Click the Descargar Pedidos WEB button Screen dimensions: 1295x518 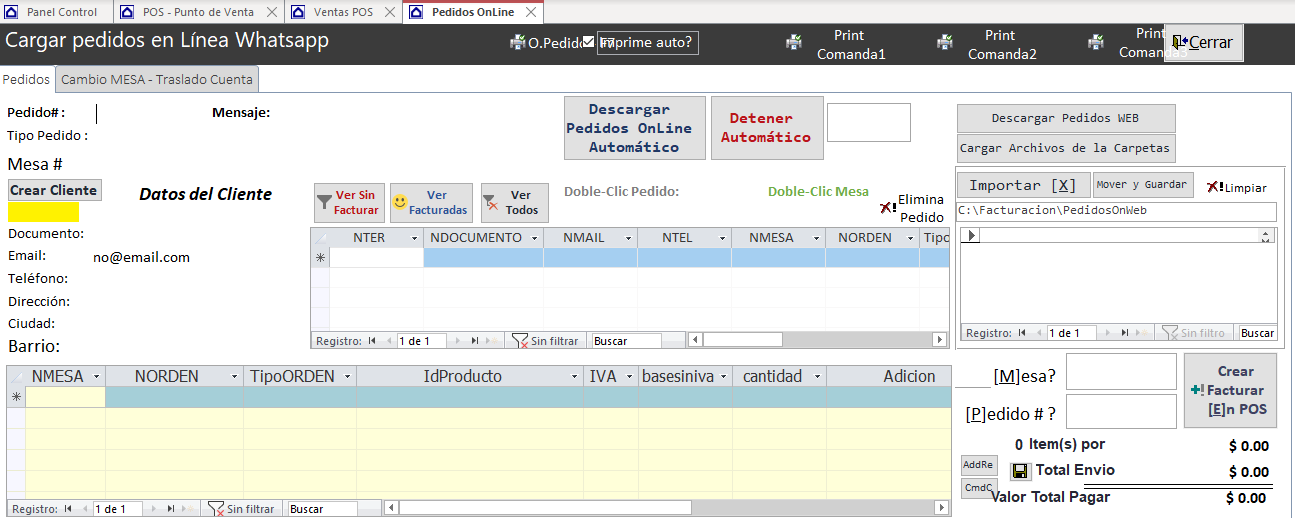[1066, 118]
